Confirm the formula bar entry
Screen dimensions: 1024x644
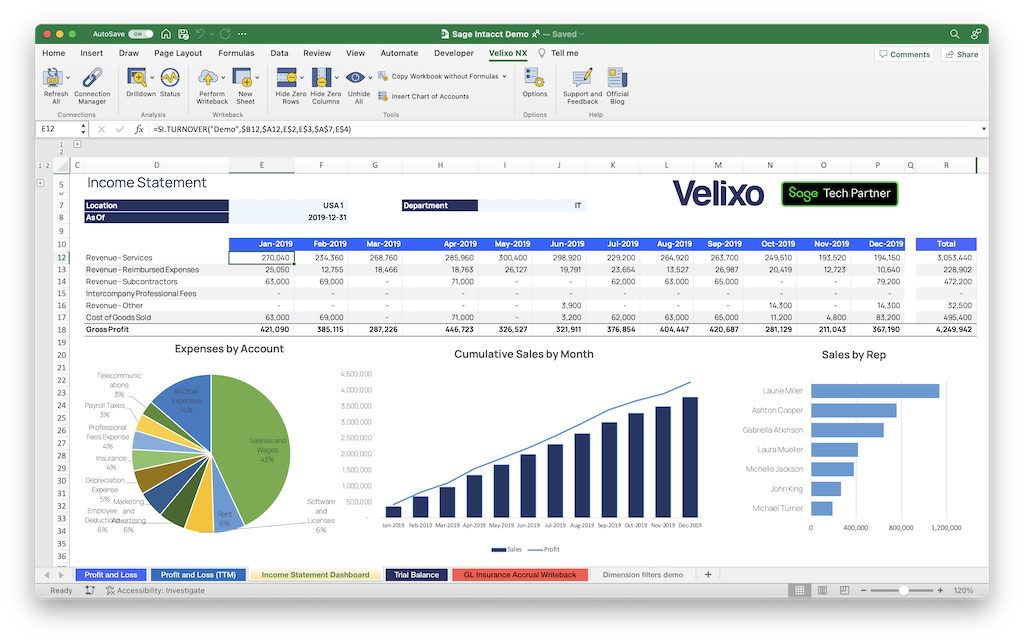coord(120,129)
